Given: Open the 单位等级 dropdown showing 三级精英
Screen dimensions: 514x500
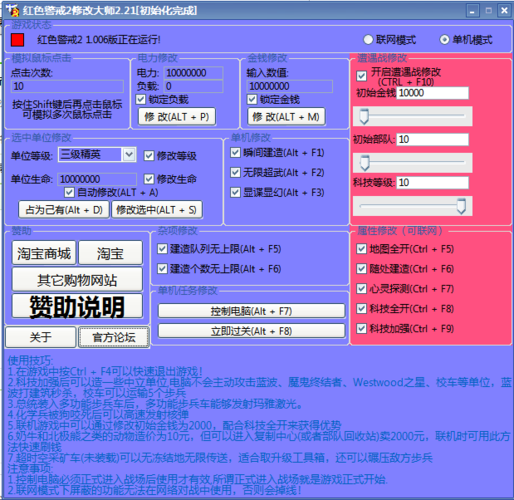Looking at the screenshot, I should [x=97, y=155].
